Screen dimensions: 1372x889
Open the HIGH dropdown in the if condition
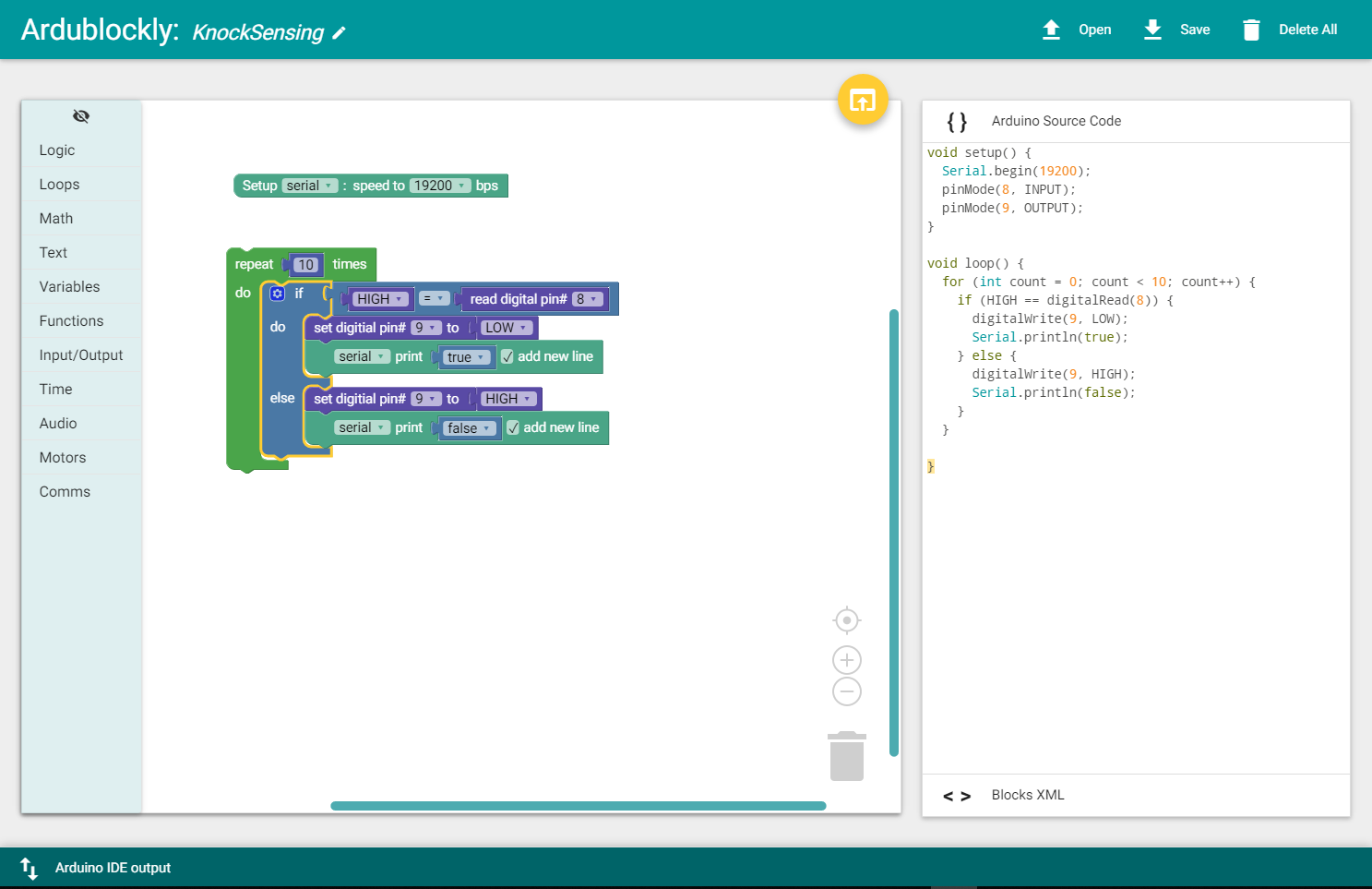[x=380, y=299]
